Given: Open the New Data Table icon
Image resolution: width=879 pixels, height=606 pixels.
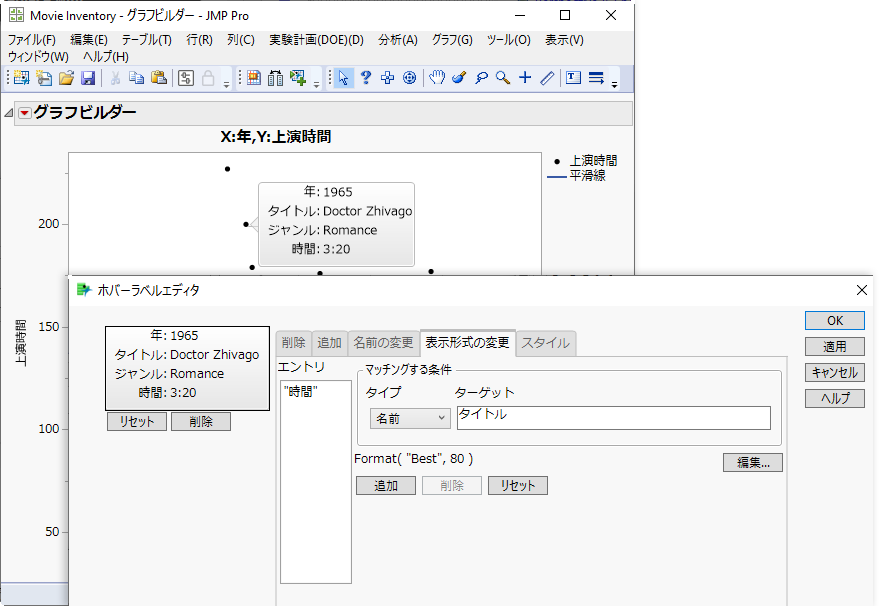Looking at the screenshot, I should tap(21, 78).
